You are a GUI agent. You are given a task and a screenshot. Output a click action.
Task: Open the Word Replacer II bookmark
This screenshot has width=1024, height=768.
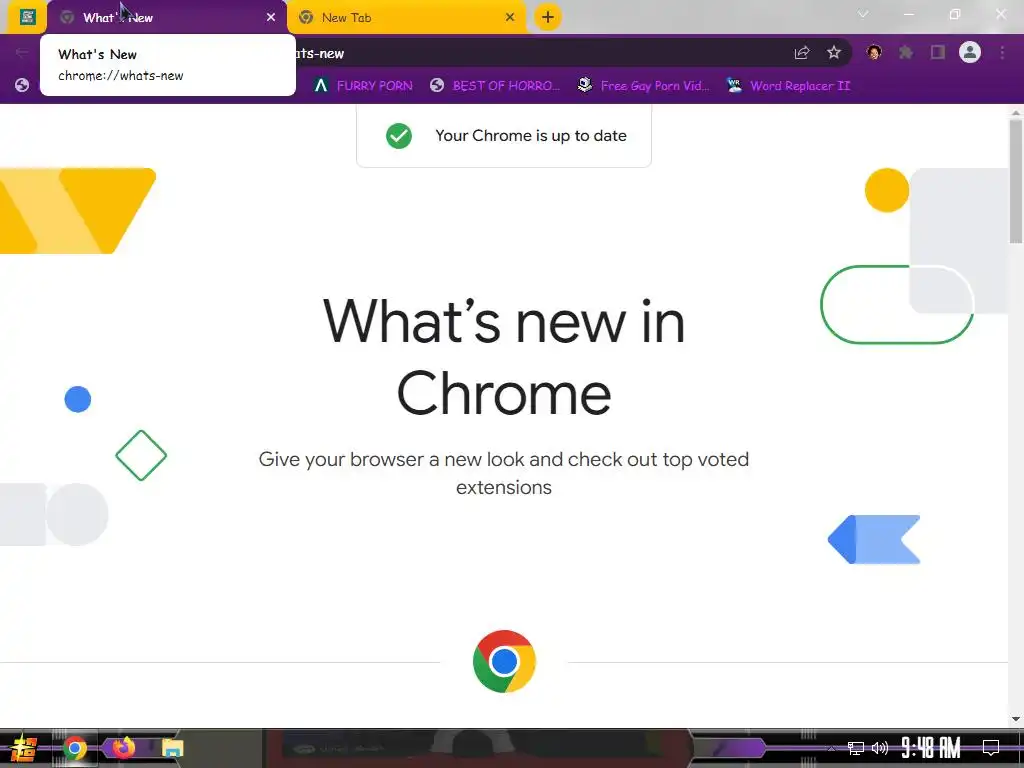tap(789, 86)
